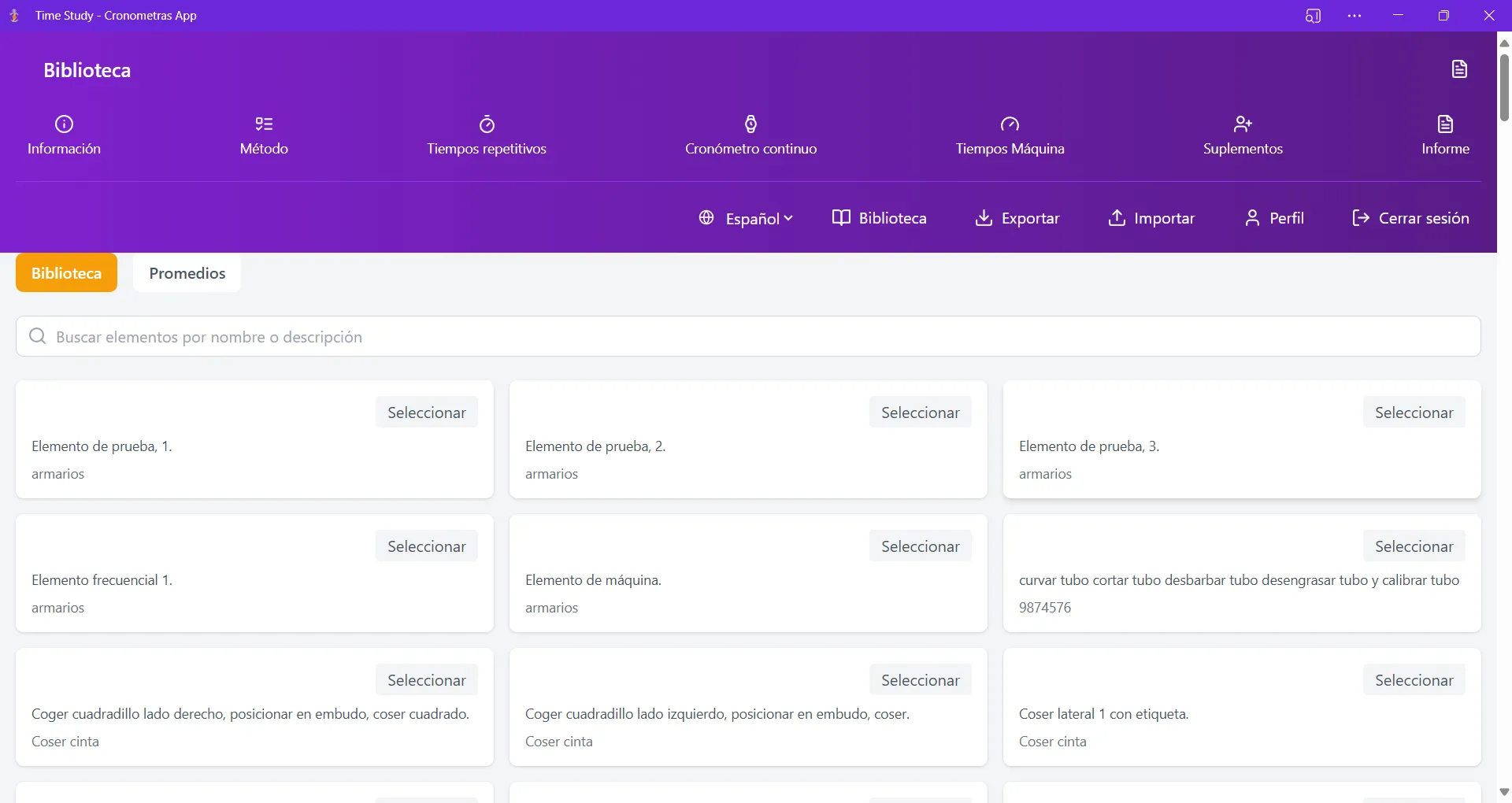Click the search field for elements

click(x=748, y=336)
